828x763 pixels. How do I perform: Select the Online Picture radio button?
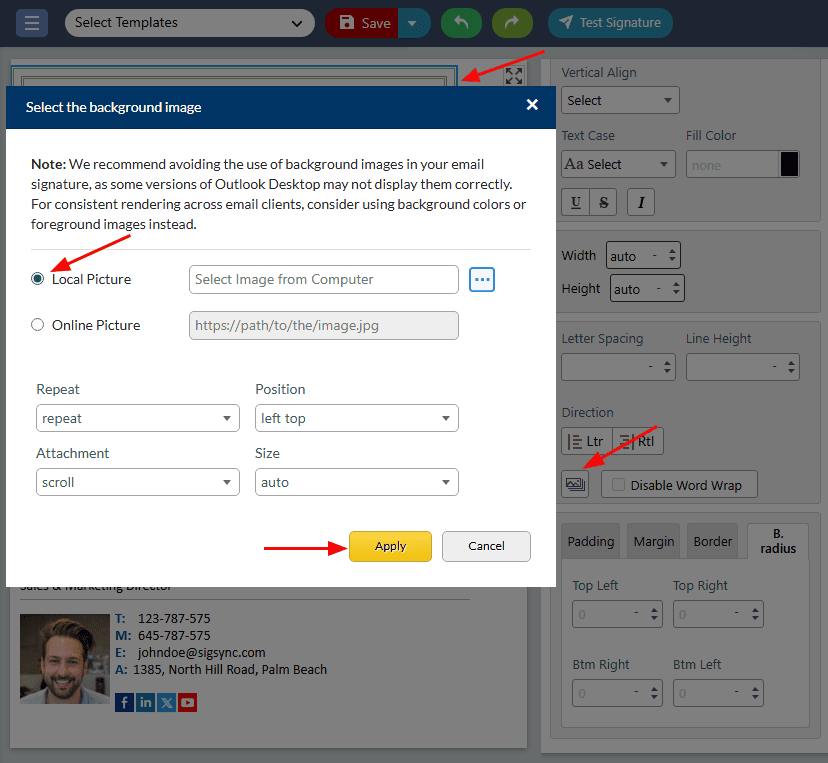[38, 325]
